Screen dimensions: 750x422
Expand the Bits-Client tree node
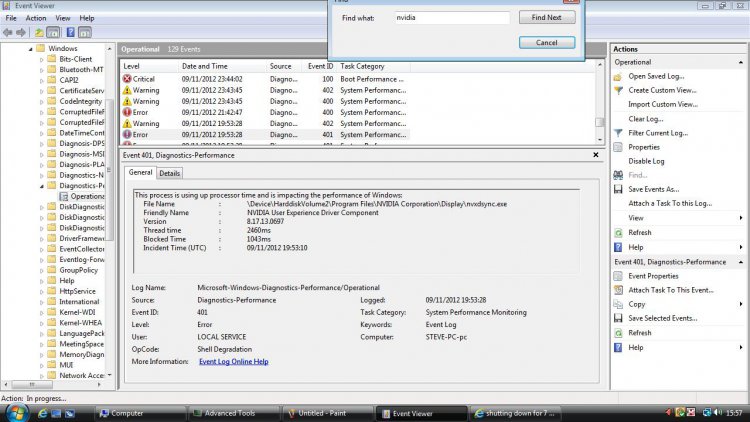42,59
